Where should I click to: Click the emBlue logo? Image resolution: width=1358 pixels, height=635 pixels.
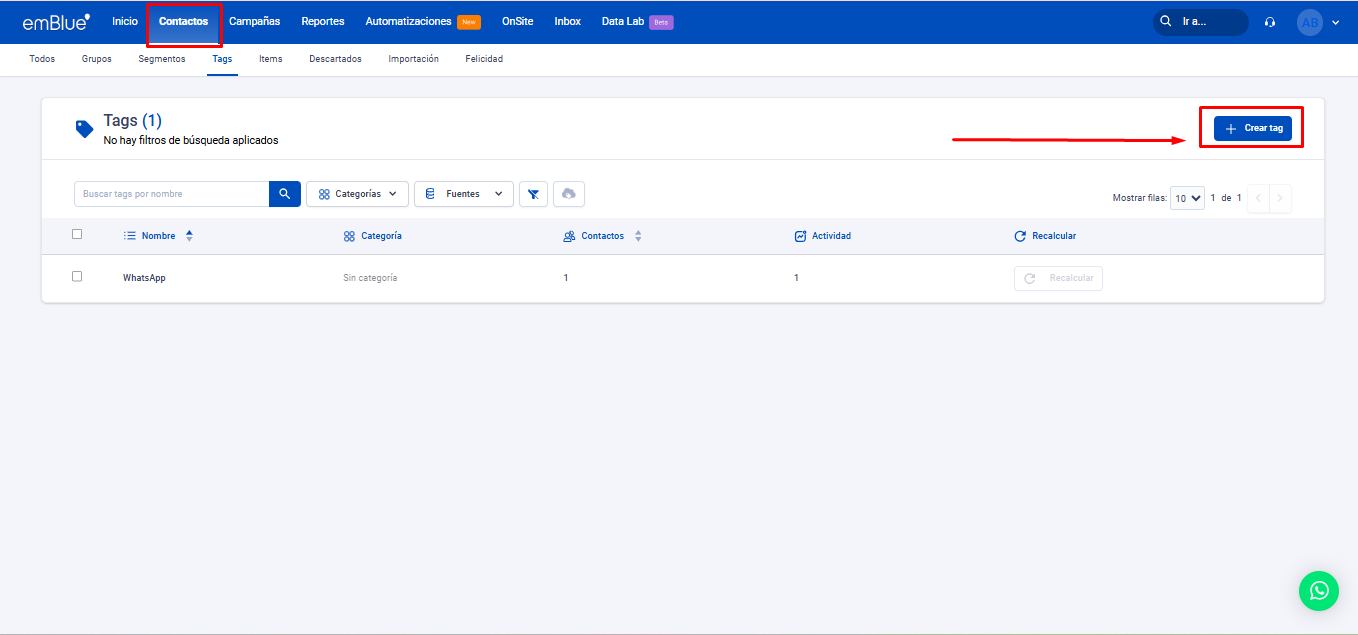tap(56, 22)
